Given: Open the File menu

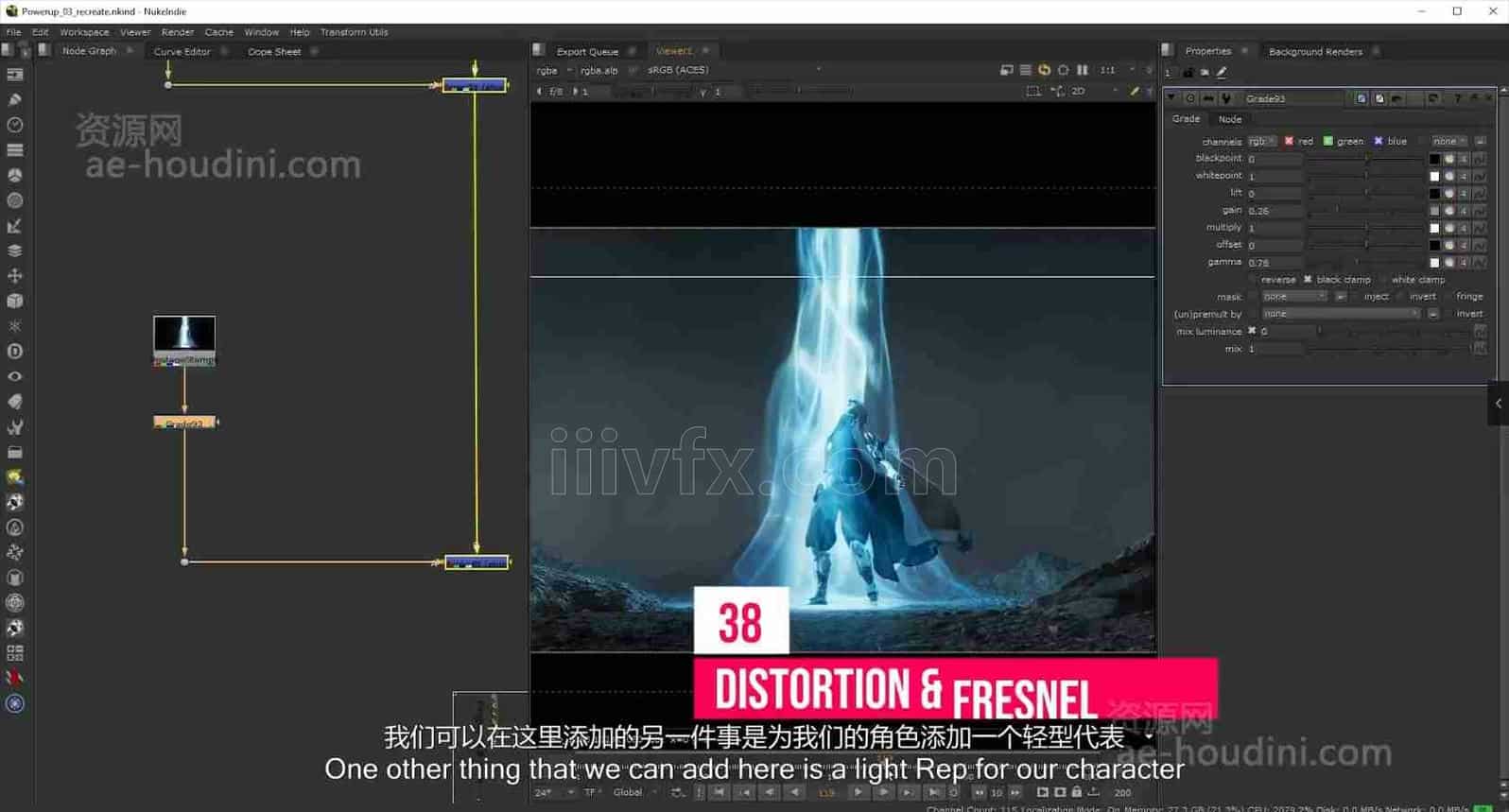Looking at the screenshot, I should coord(13,32).
